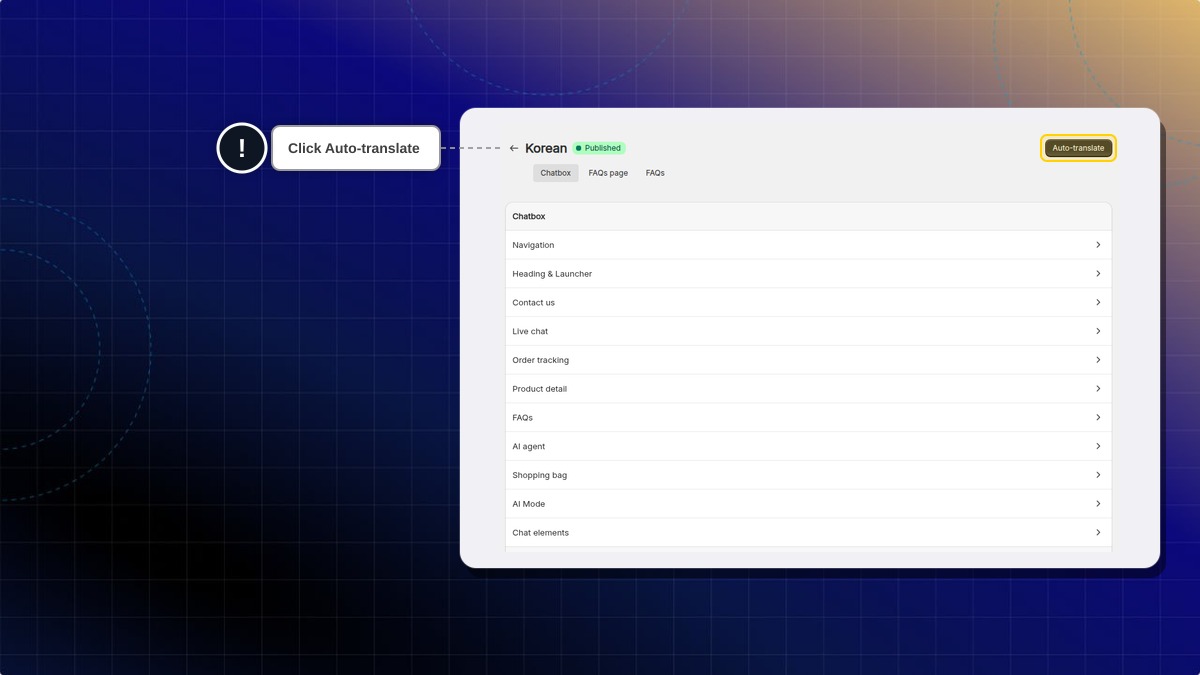Expand the Order tracking chevron
This screenshot has width=1200, height=675.
(x=1098, y=360)
